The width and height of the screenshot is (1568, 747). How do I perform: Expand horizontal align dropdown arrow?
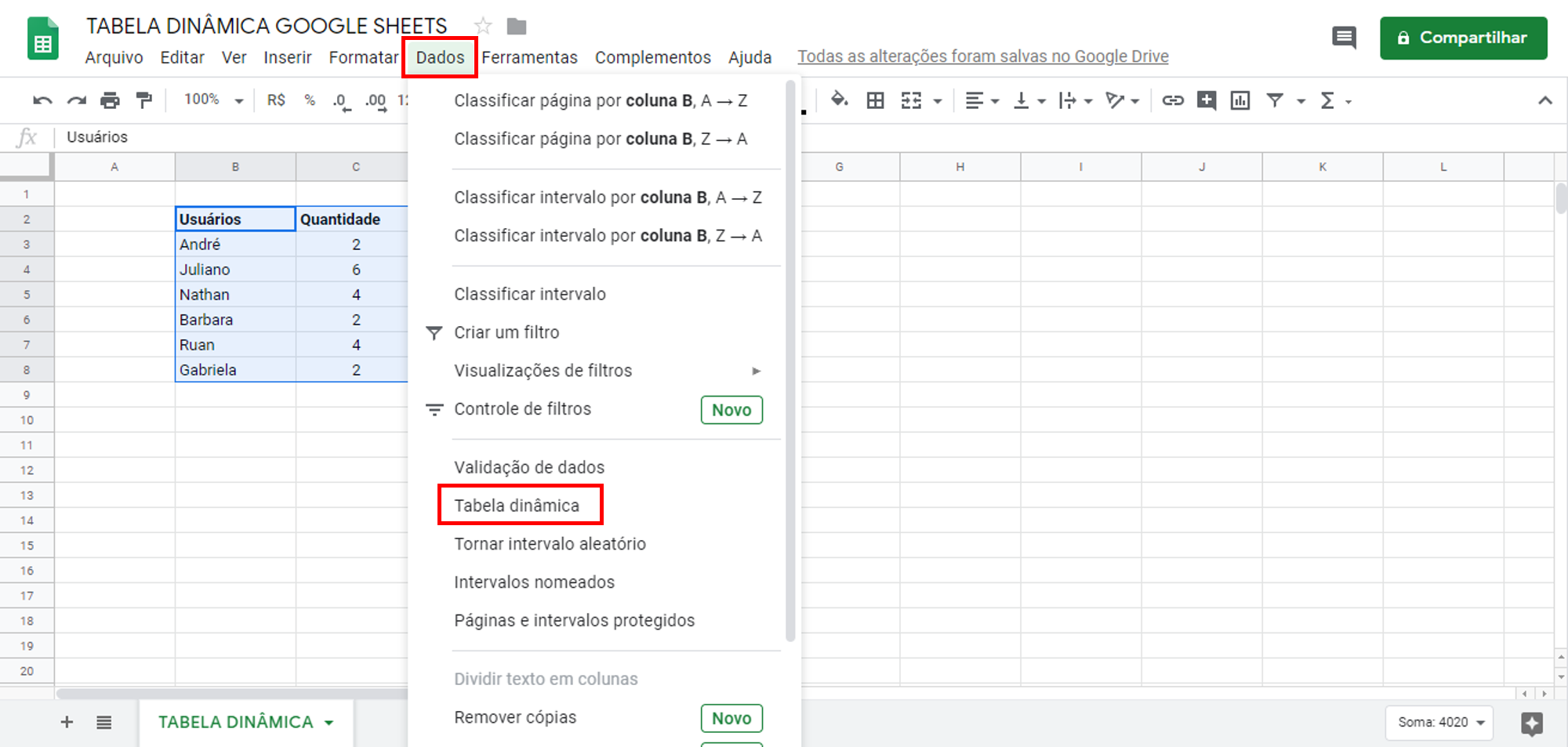click(995, 101)
